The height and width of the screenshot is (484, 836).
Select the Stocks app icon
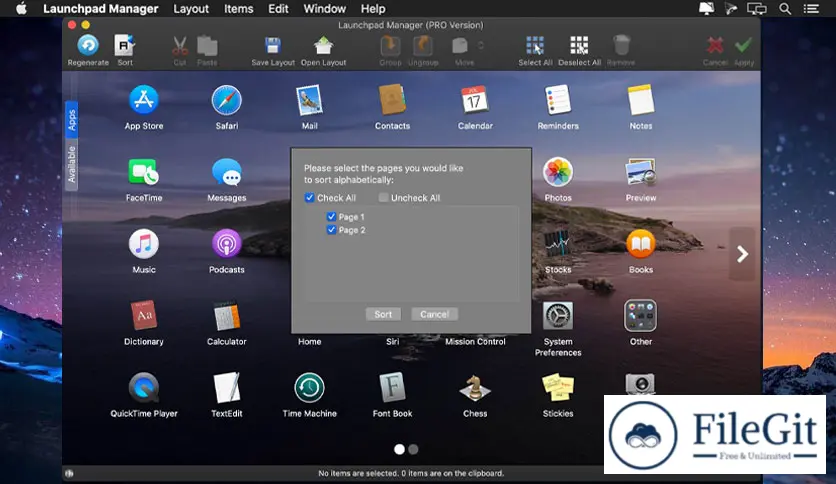[x=558, y=244]
